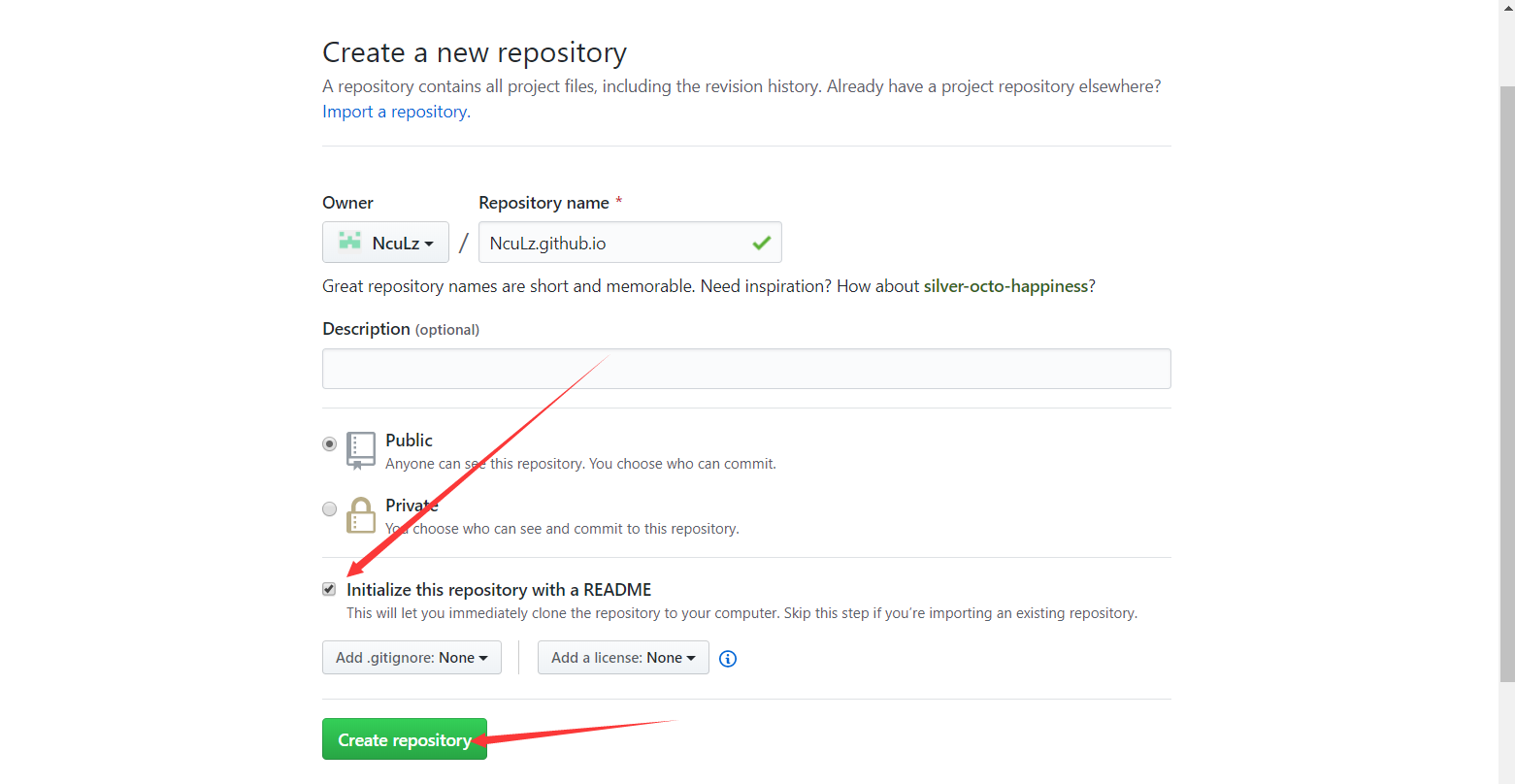Image resolution: width=1515 pixels, height=784 pixels.
Task: Click the license info icon
Action: pyautogui.click(x=728, y=659)
